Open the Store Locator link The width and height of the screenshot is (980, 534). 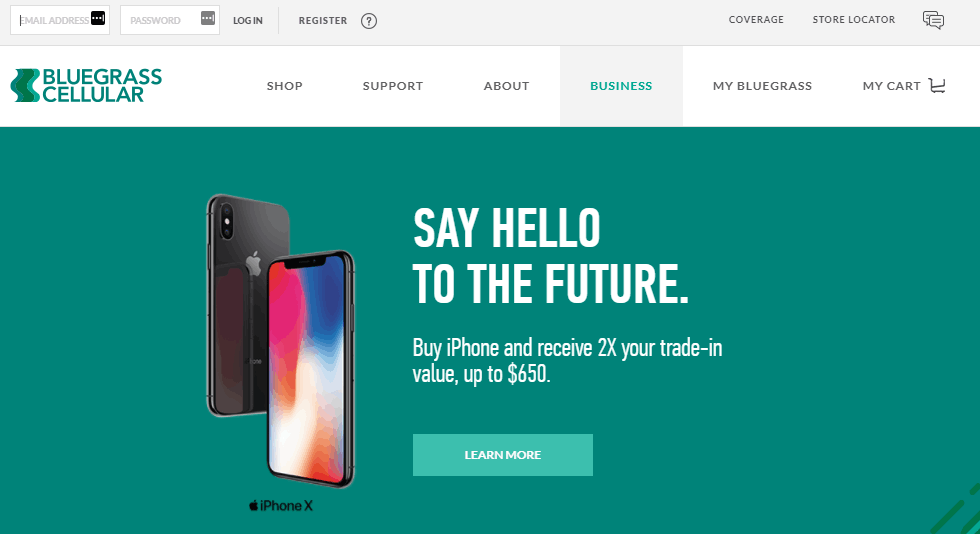coord(854,20)
